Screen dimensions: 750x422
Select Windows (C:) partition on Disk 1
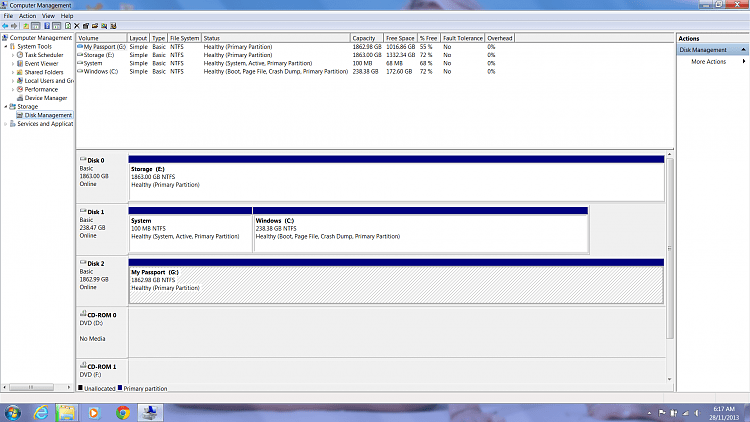tap(420, 230)
